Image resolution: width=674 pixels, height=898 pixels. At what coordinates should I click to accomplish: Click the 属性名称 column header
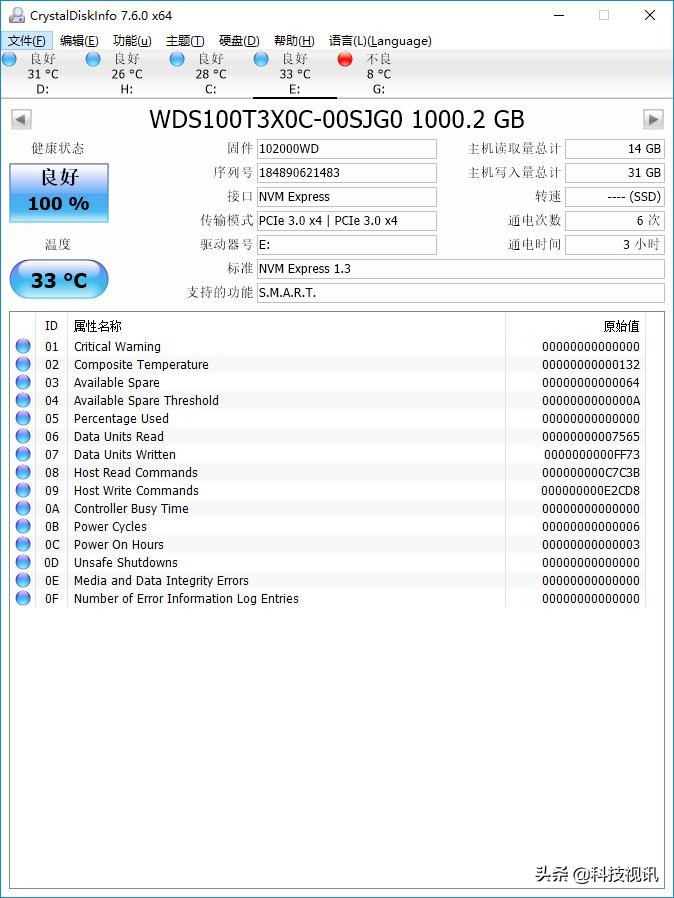286,326
